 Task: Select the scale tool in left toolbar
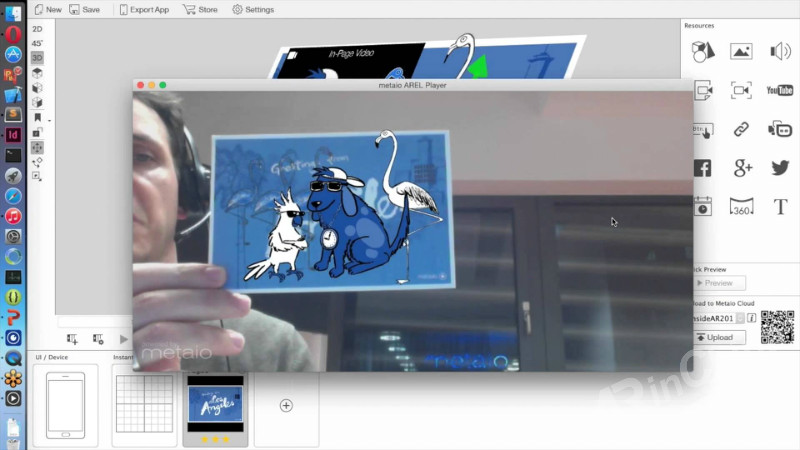click(37, 133)
